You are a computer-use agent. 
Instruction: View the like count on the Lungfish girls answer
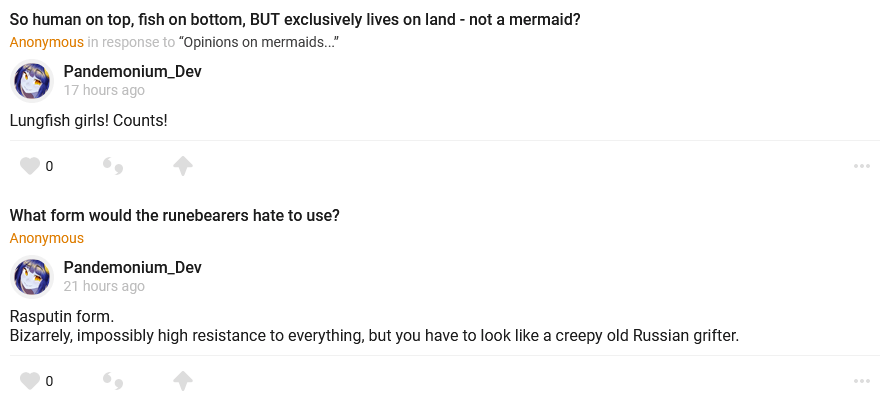(x=49, y=166)
